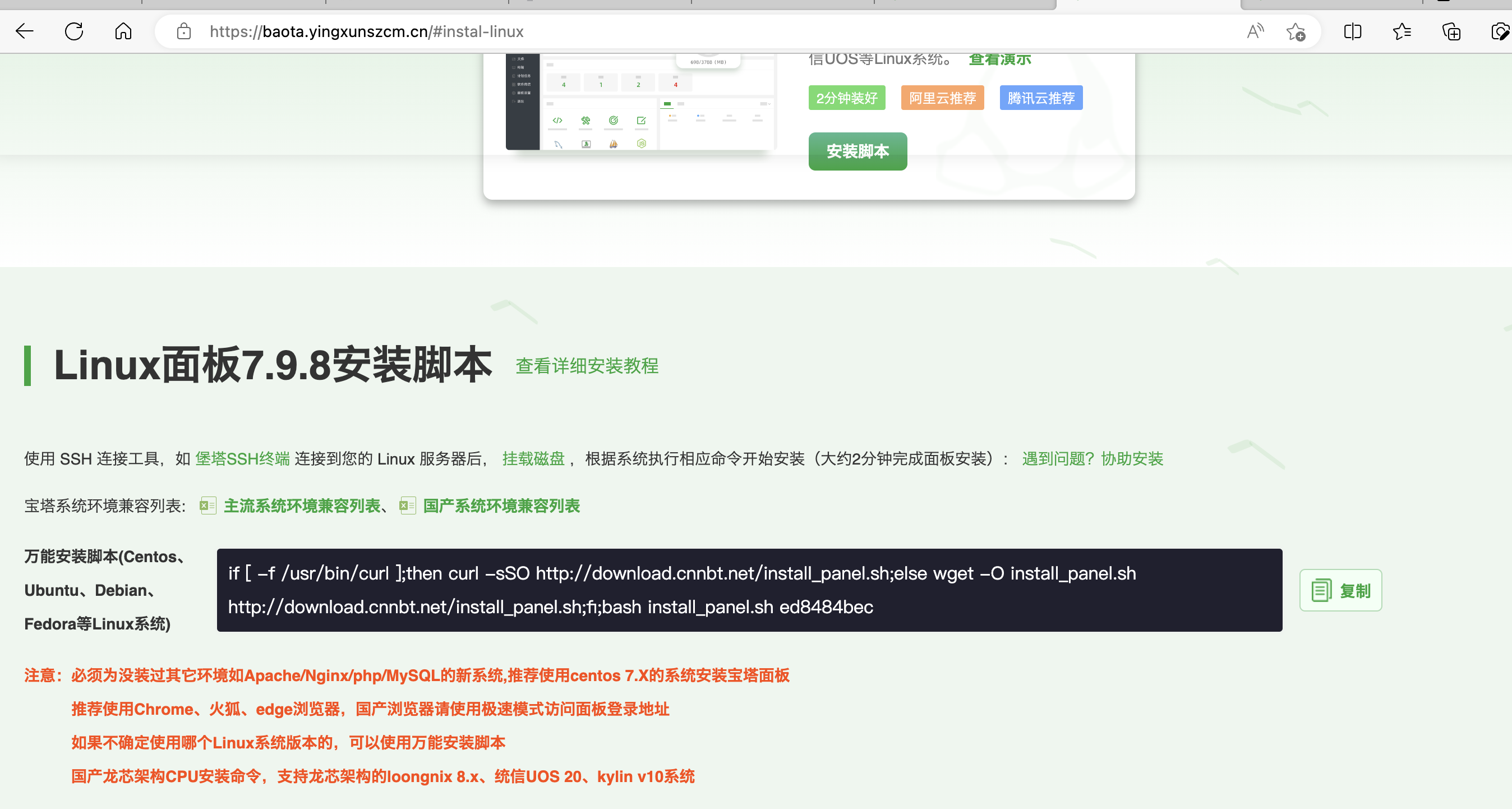Open the Collections icon

click(1451, 31)
